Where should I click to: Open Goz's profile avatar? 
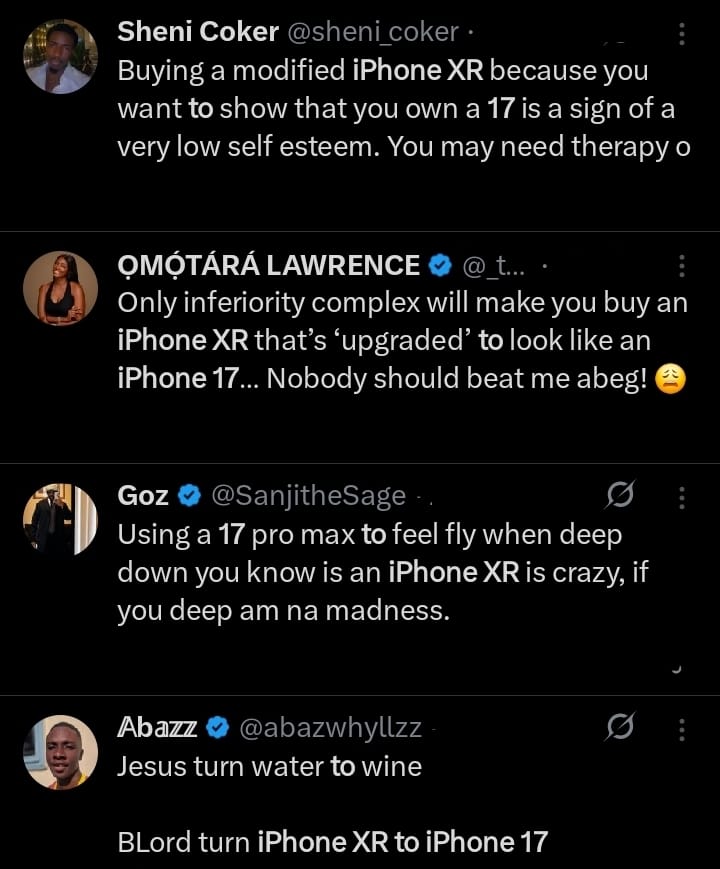pyautogui.click(x=60, y=521)
